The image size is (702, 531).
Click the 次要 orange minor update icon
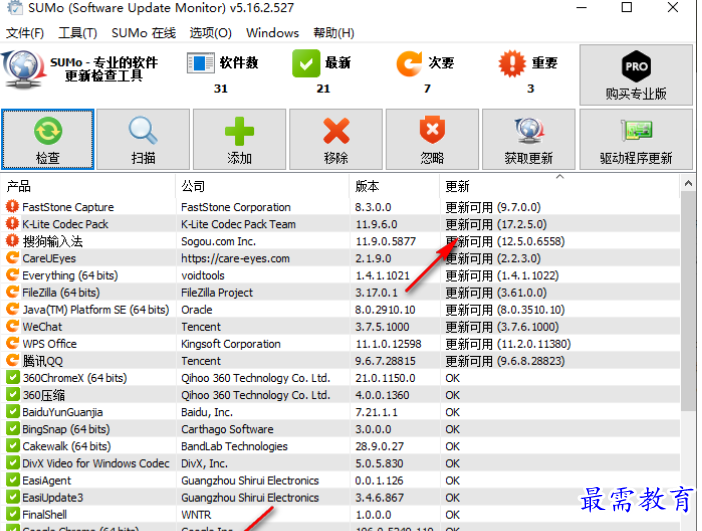[x=409, y=63]
